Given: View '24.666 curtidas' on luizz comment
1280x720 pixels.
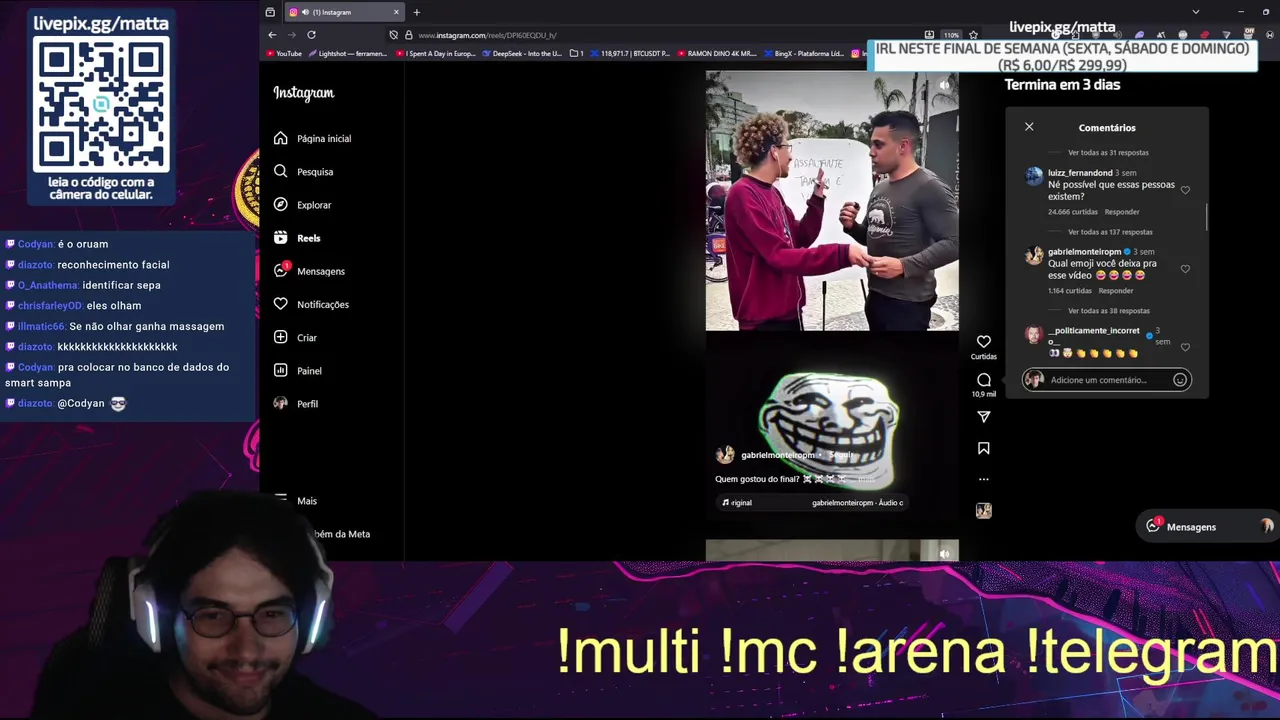Looking at the screenshot, I should click(1072, 212).
